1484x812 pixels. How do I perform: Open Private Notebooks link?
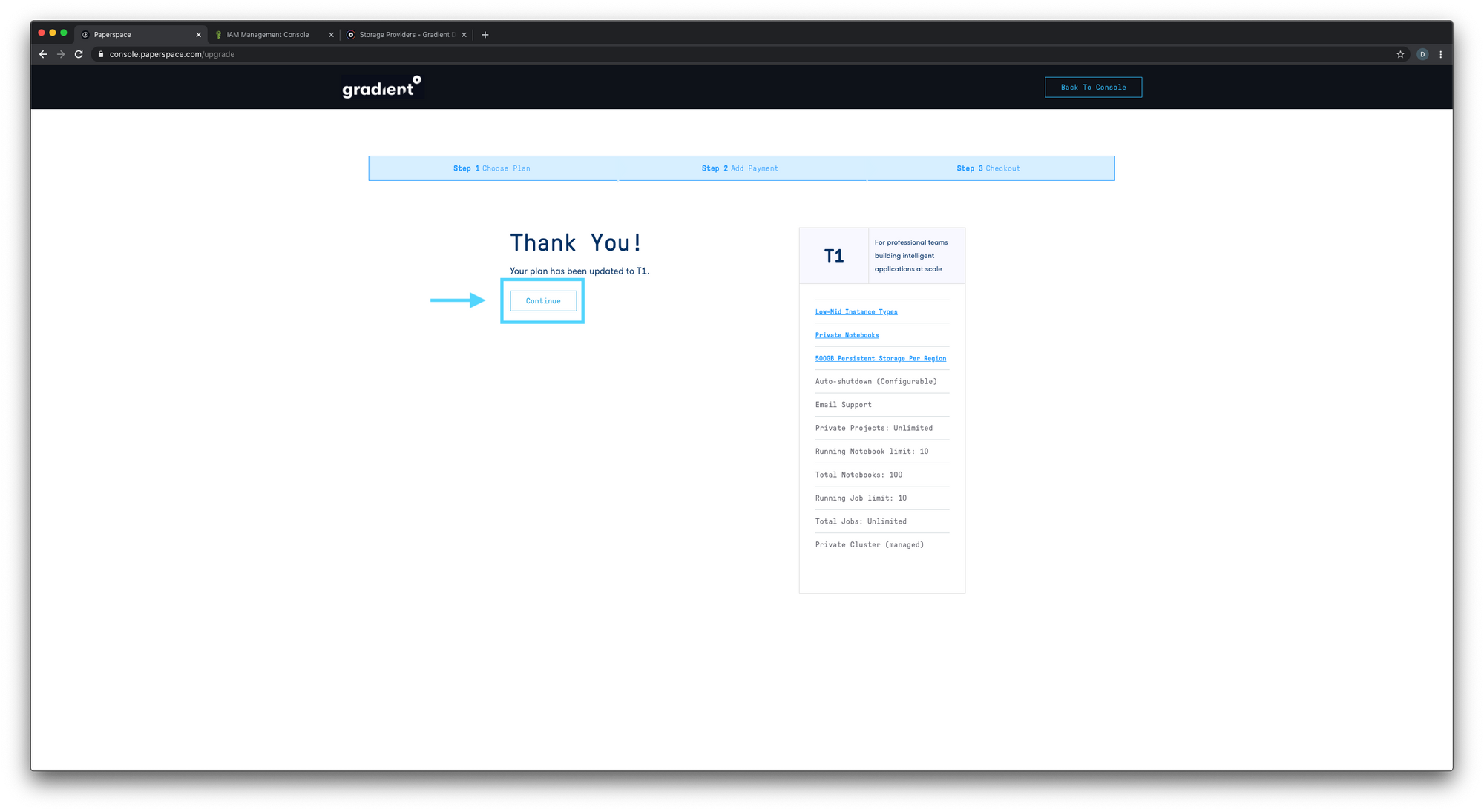coord(847,335)
